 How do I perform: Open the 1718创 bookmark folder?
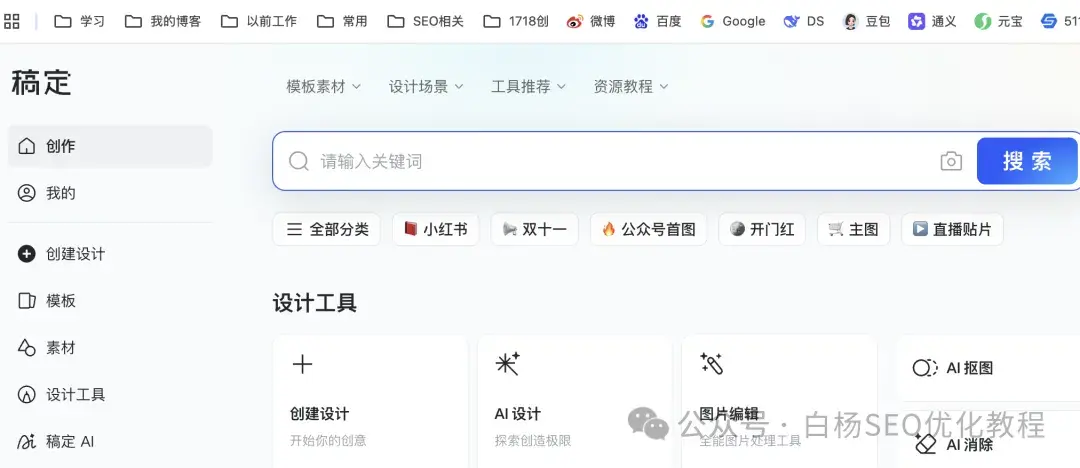[516, 21]
